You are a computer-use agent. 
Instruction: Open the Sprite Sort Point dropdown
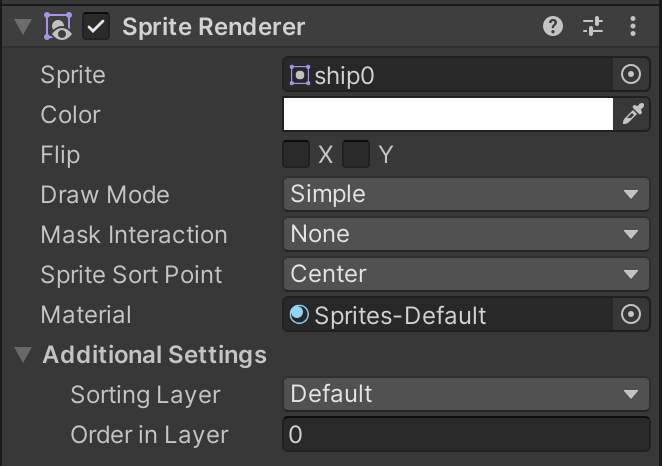point(466,275)
